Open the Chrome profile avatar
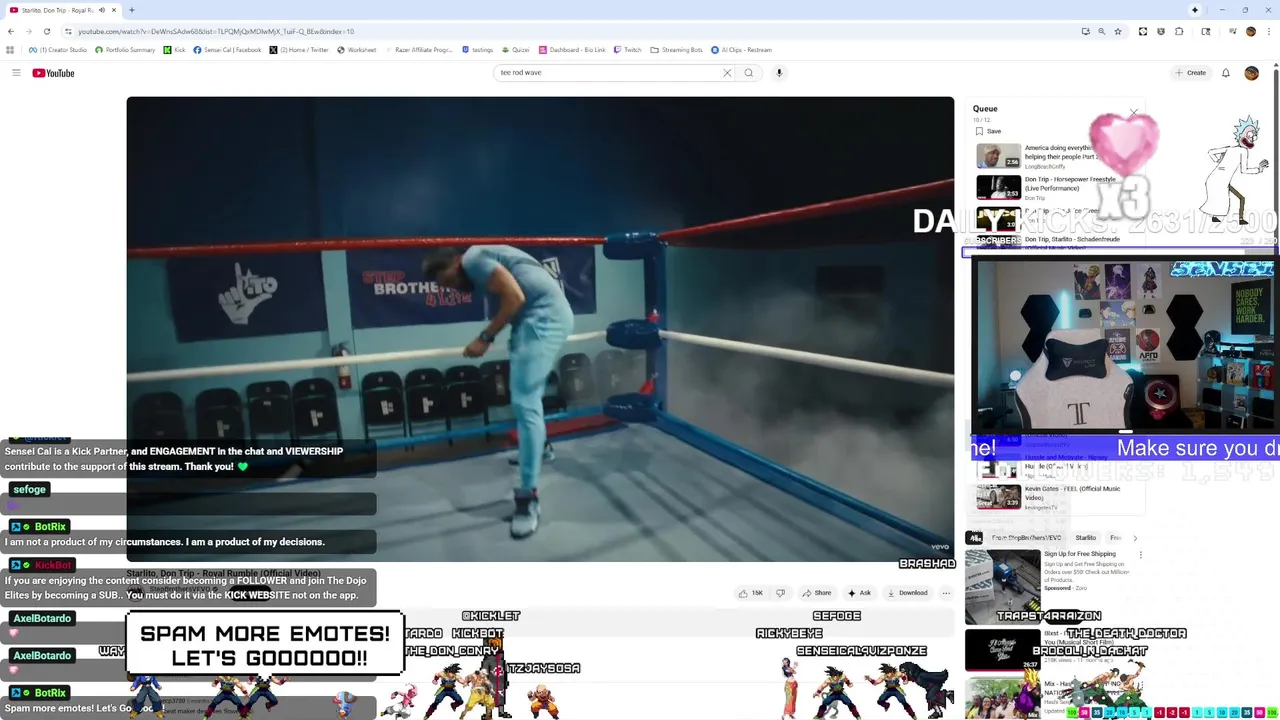 [x=1250, y=31]
